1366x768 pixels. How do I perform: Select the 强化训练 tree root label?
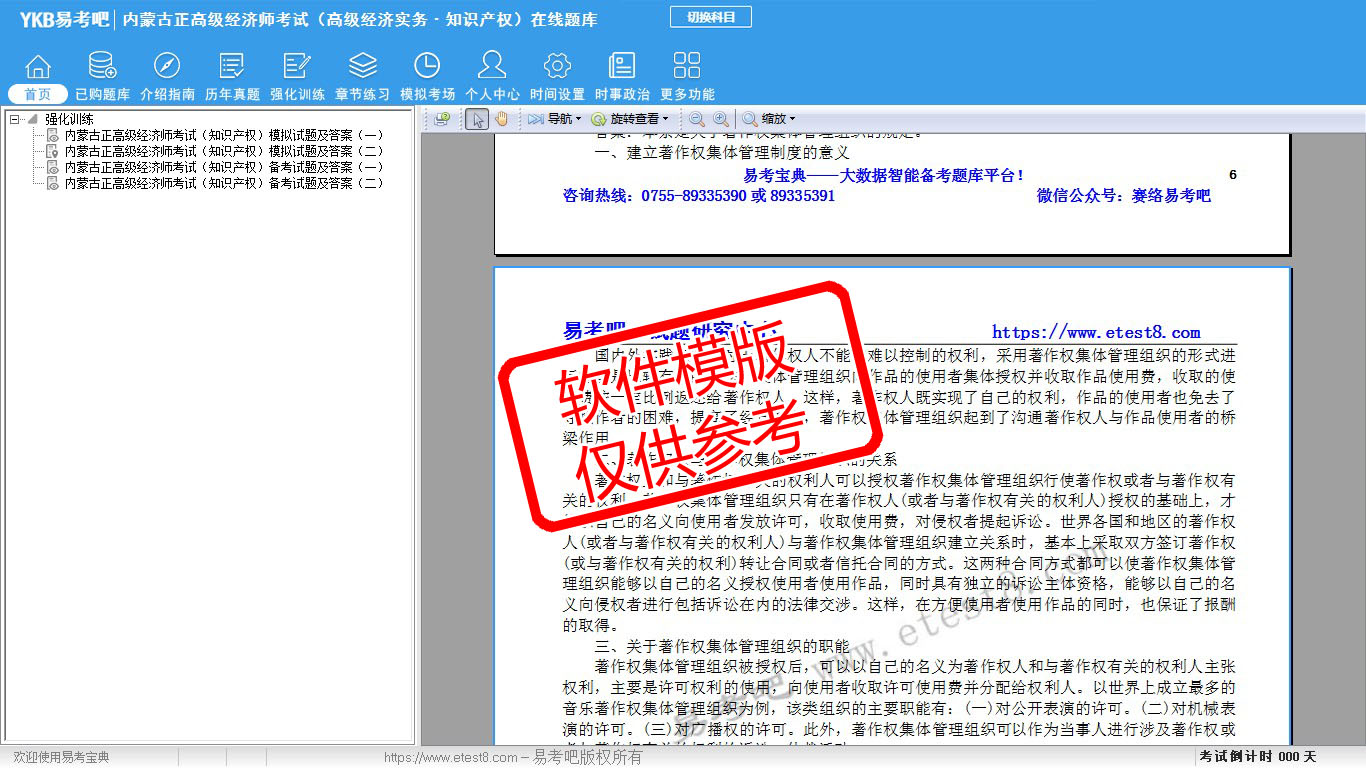point(69,119)
